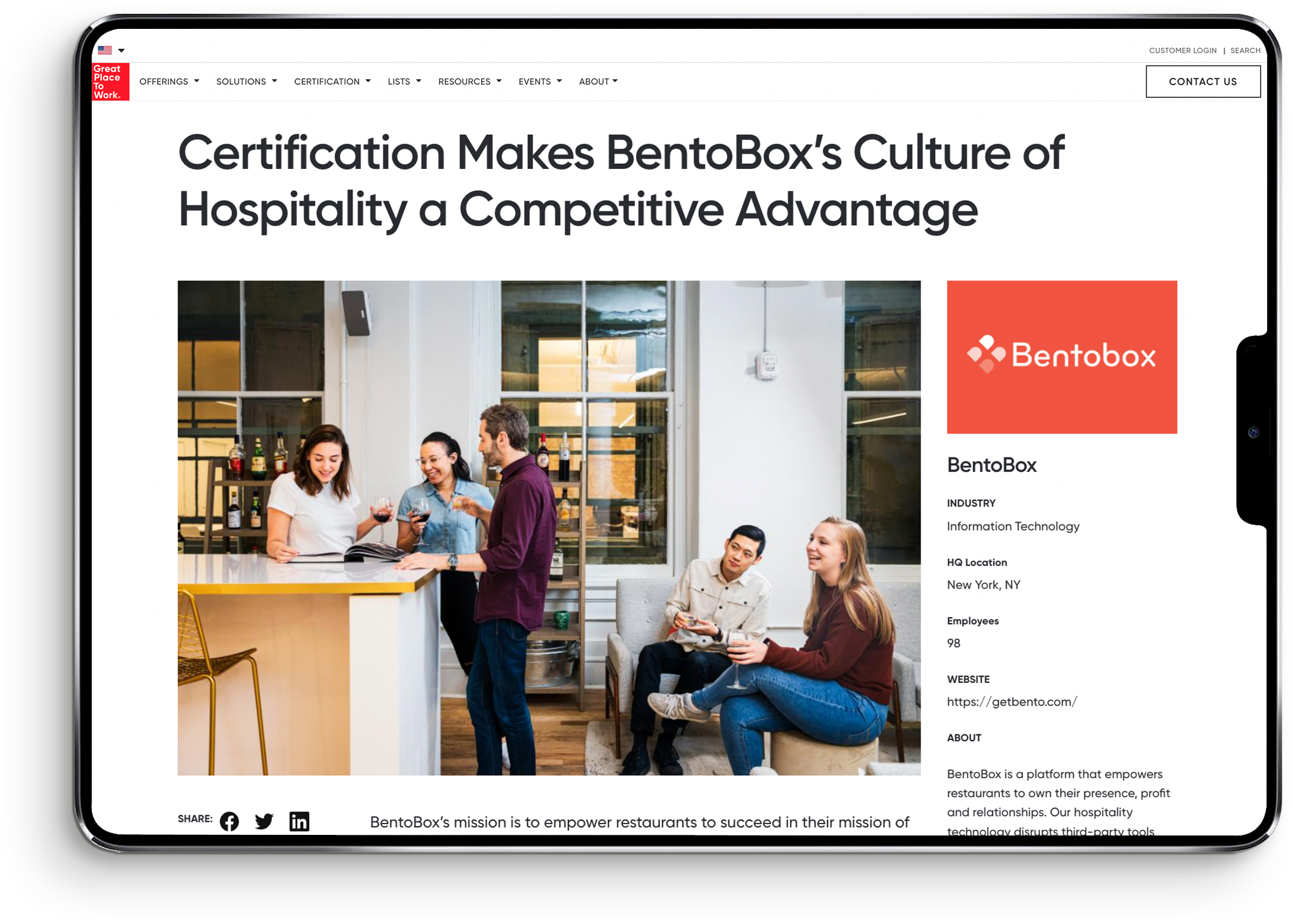Viewport: 1293px width, 924px height.
Task: Click the Bentobox logo card
Action: pyautogui.click(x=1062, y=357)
